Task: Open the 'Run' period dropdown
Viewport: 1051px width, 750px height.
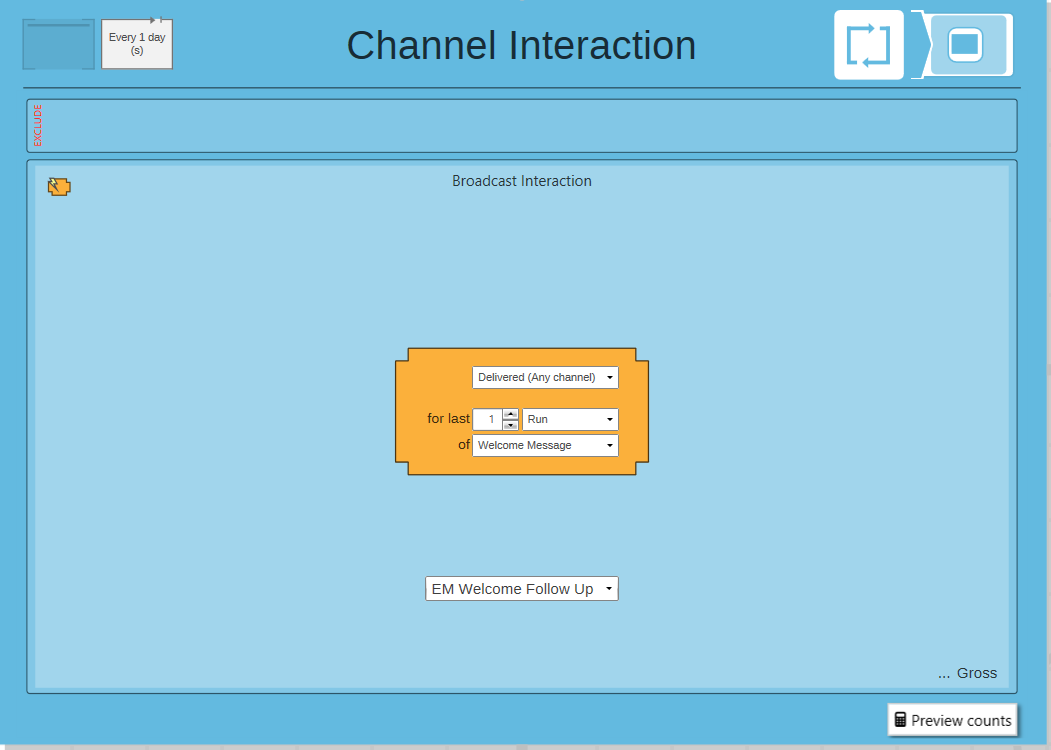Action: 570,420
